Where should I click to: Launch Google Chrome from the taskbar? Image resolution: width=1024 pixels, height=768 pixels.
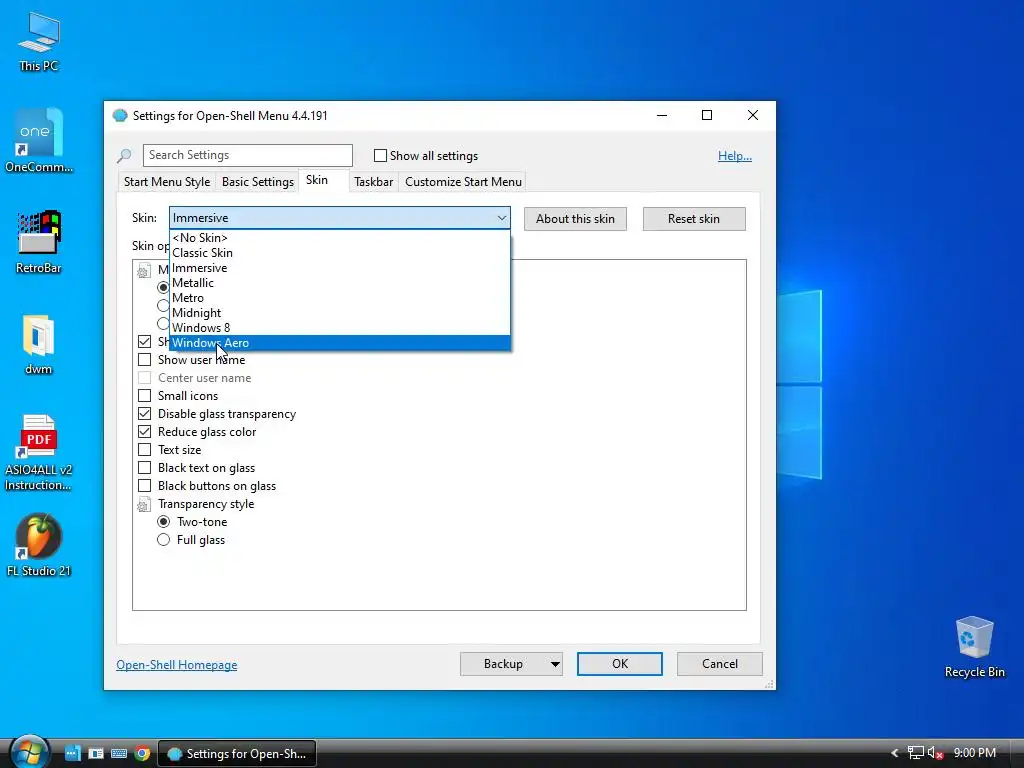(x=142, y=754)
